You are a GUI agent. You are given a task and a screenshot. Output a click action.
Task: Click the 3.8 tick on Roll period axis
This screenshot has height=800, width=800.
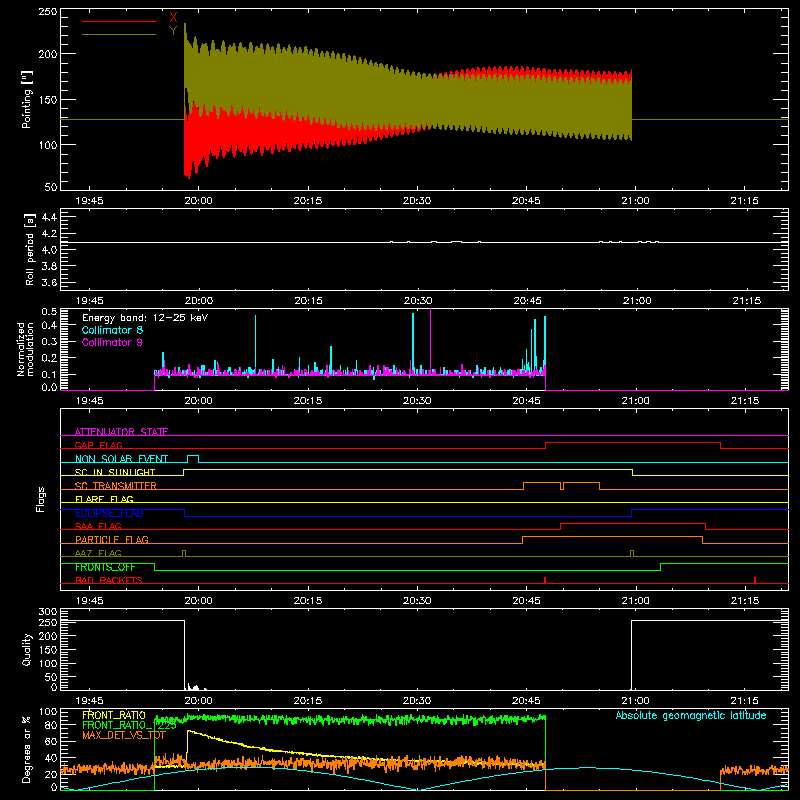click(x=49, y=266)
